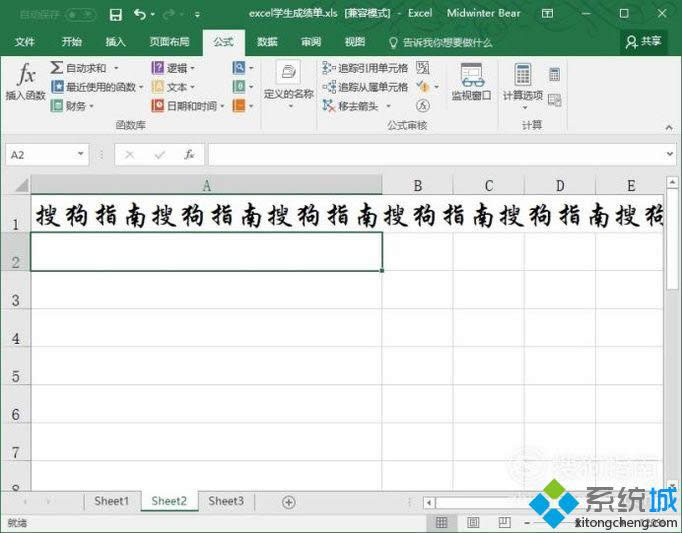Screen dimensions: 682x533
Task: Switch to Page Layout view in status bar
Action: (x=473, y=522)
